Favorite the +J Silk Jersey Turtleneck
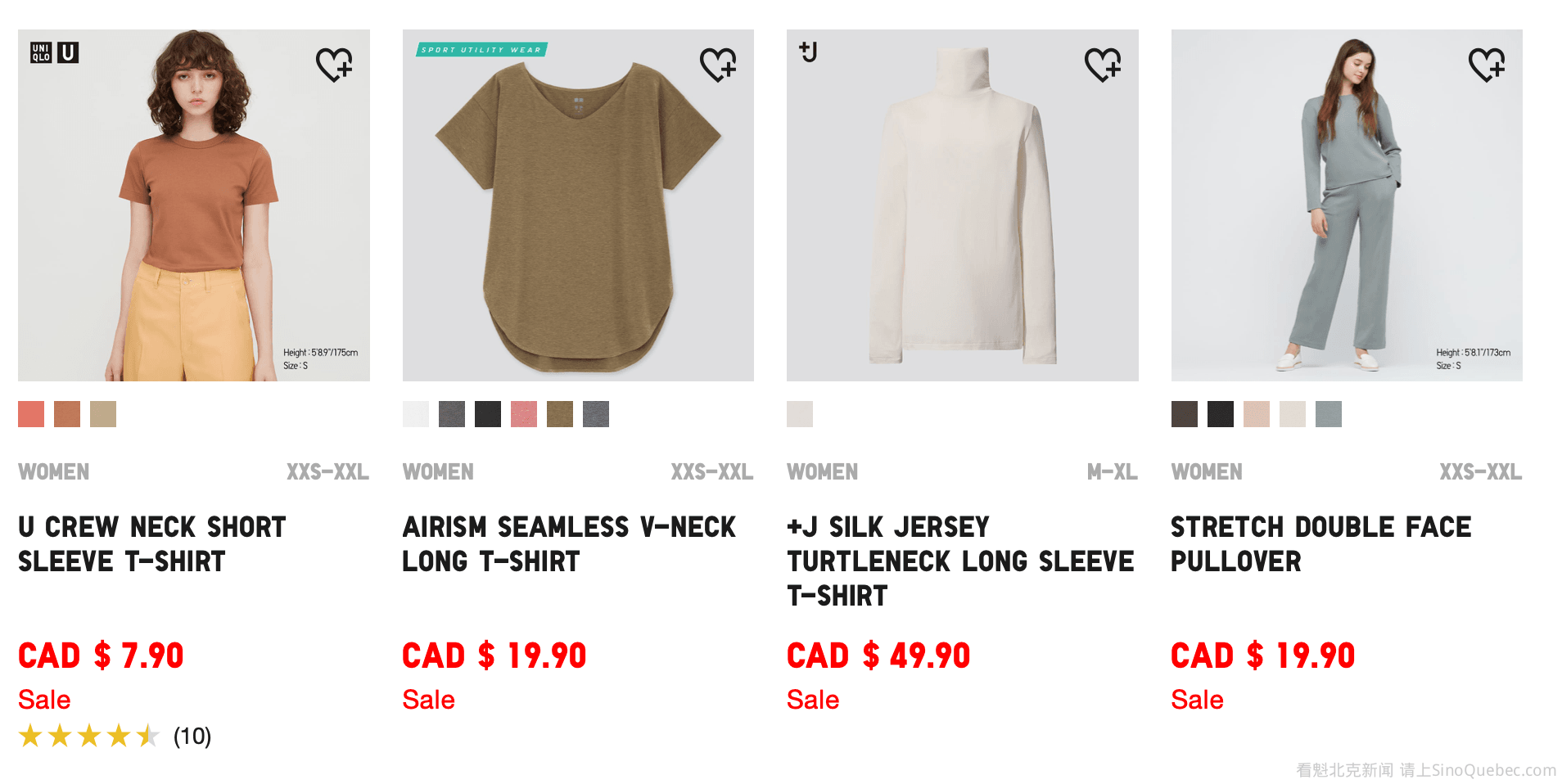This screenshot has width=1562, height=784. point(1102,65)
